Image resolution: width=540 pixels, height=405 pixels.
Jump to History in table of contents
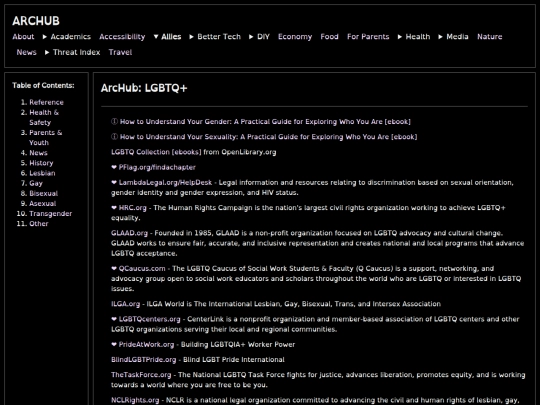pyautogui.click(x=41, y=163)
